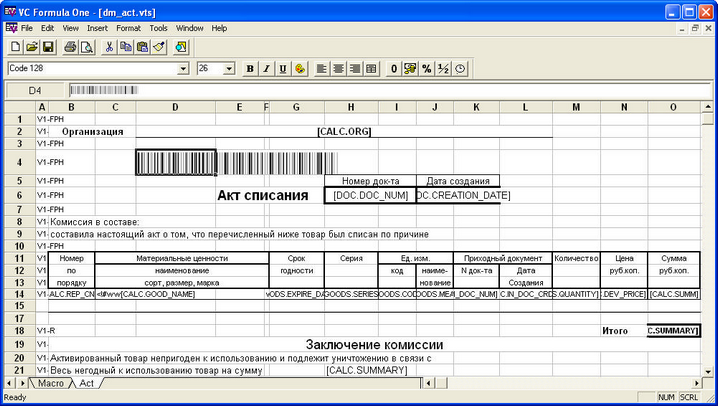Select the barcode cell D4
Viewport: 718px width, 406px height.
(175, 162)
